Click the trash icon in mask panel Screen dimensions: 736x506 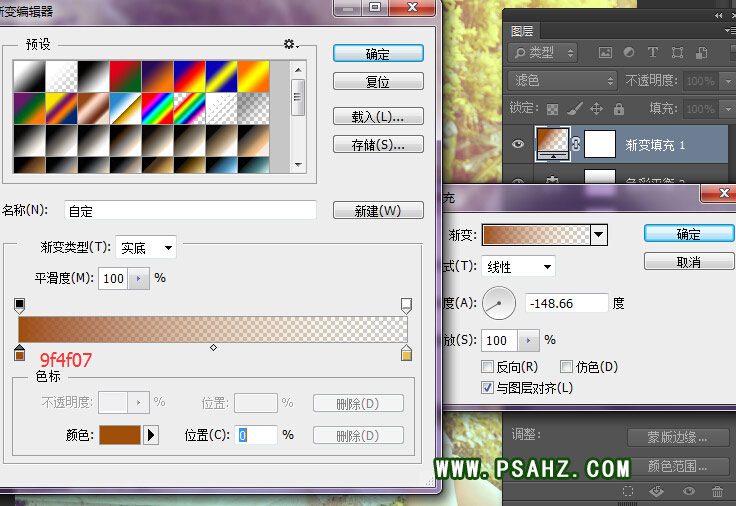(x=717, y=491)
